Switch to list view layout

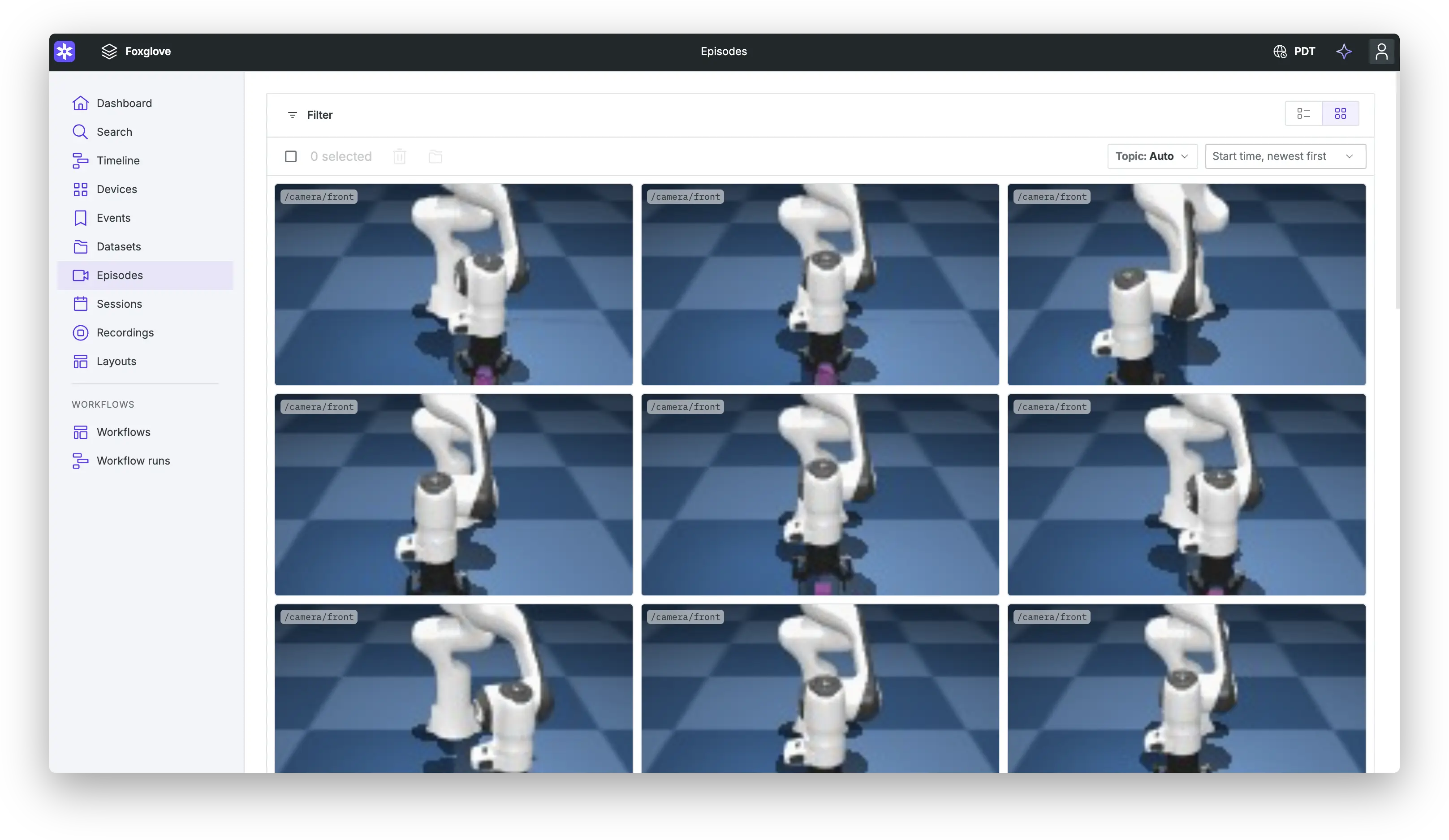[1303, 113]
